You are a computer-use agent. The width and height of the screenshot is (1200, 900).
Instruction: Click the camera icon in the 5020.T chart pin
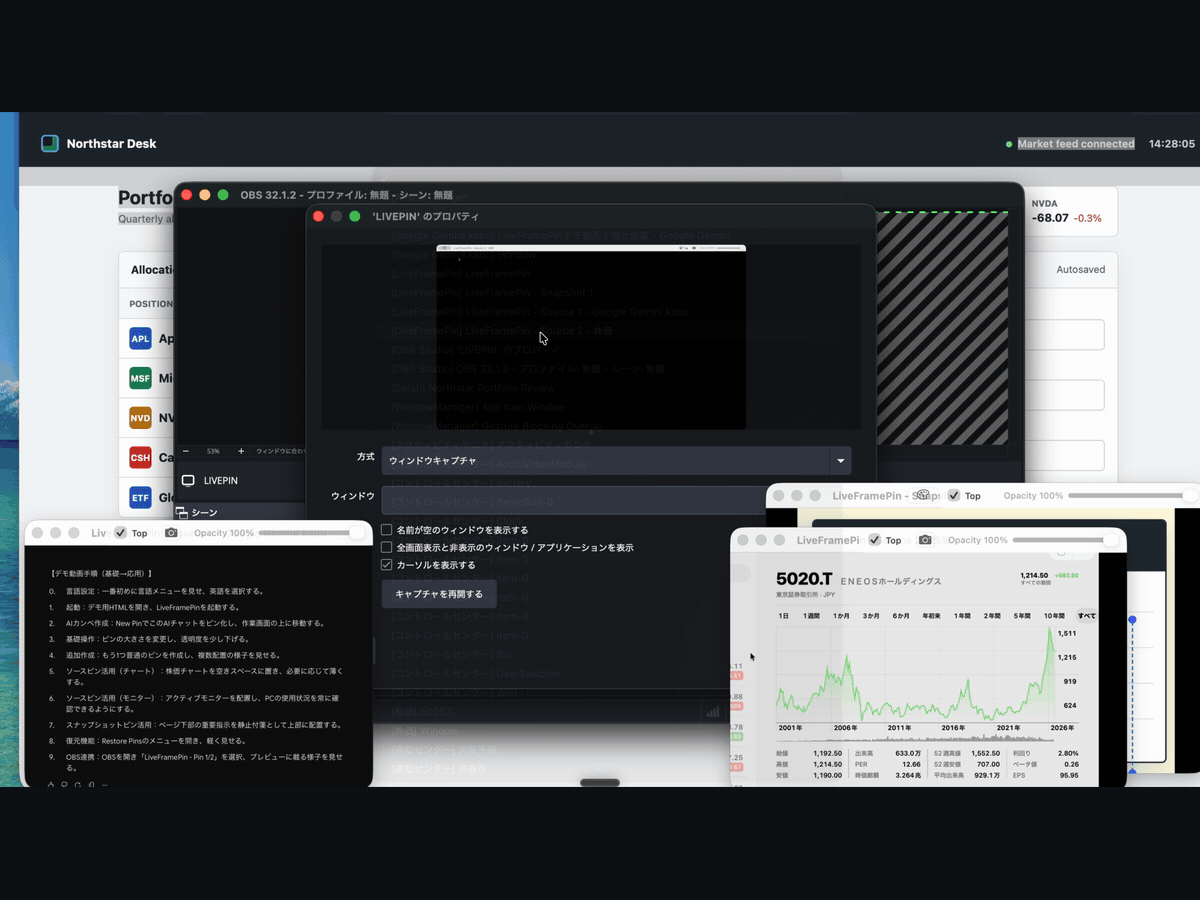pos(925,540)
